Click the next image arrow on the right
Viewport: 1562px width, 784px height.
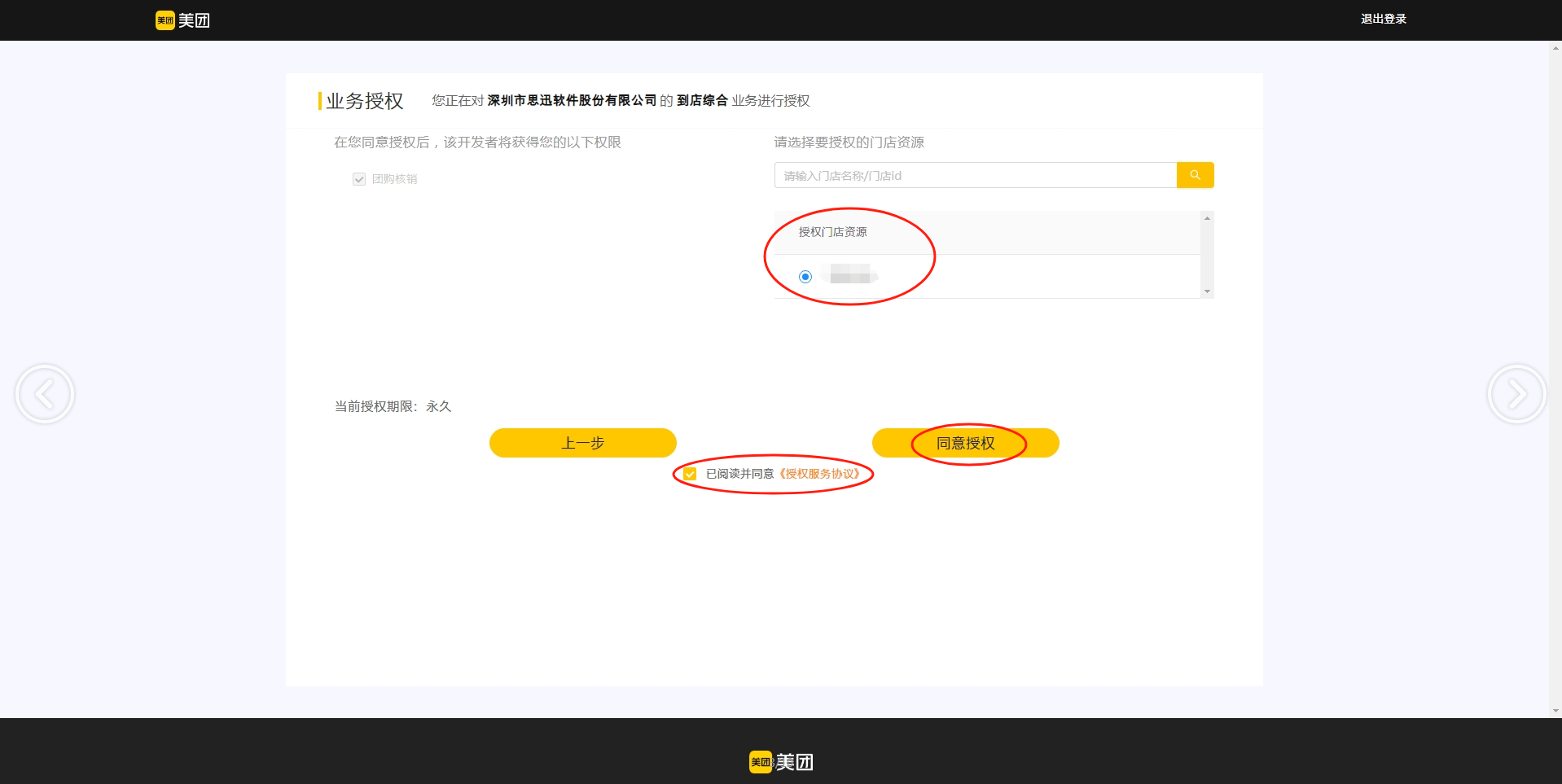tap(1516, 394)
